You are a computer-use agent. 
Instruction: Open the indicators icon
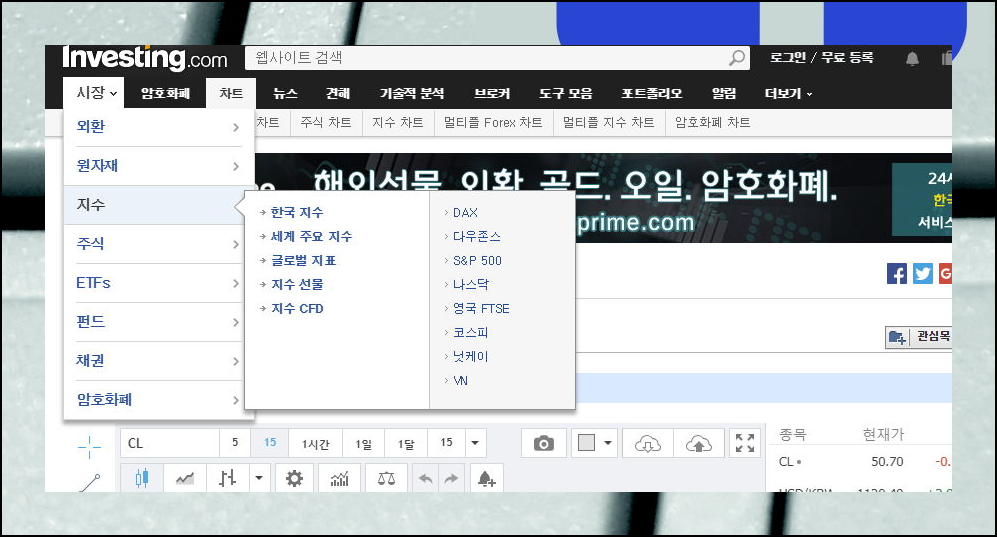click(x=340, y=478)
